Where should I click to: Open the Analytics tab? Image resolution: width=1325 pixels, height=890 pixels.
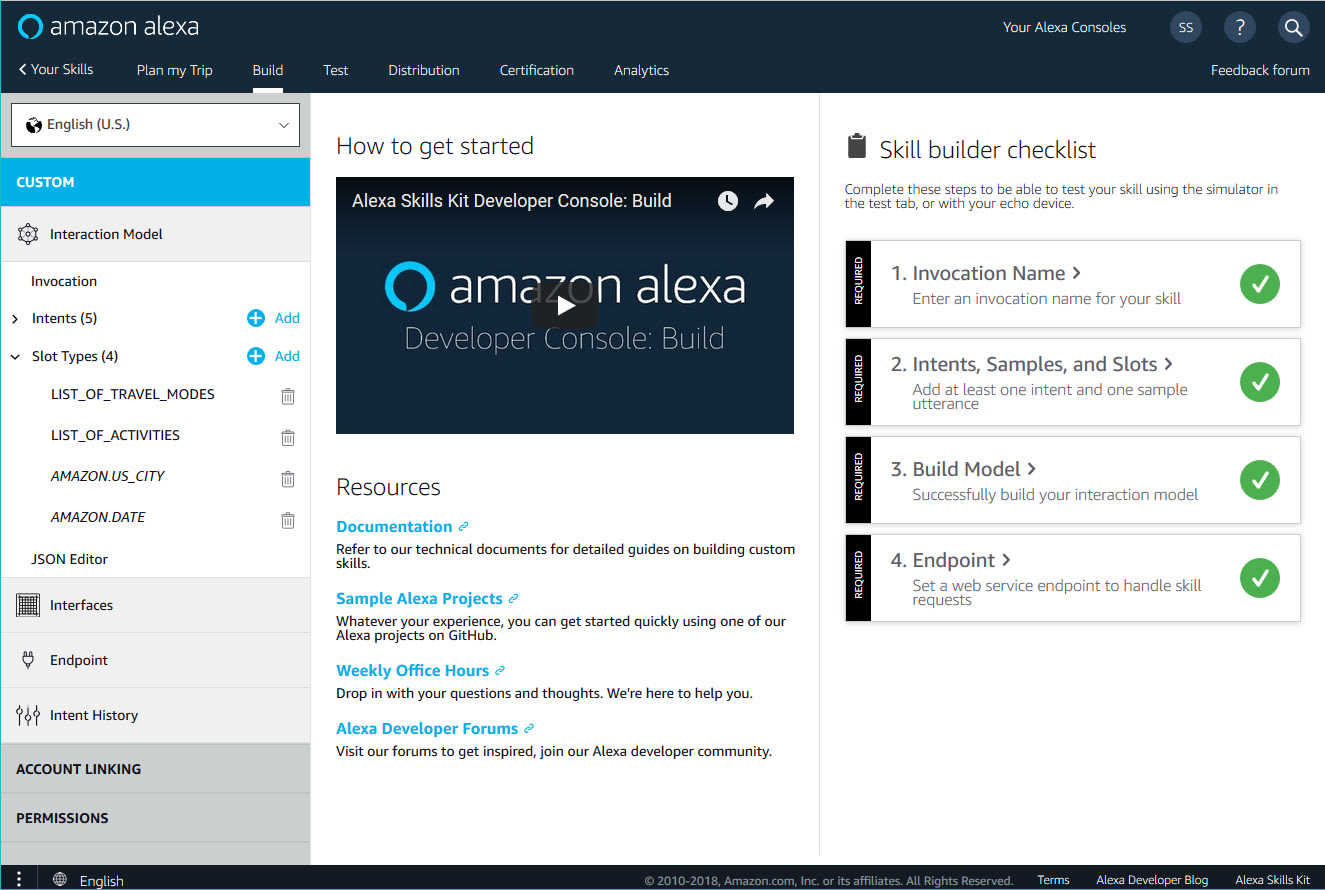click(x=642, y=70)
